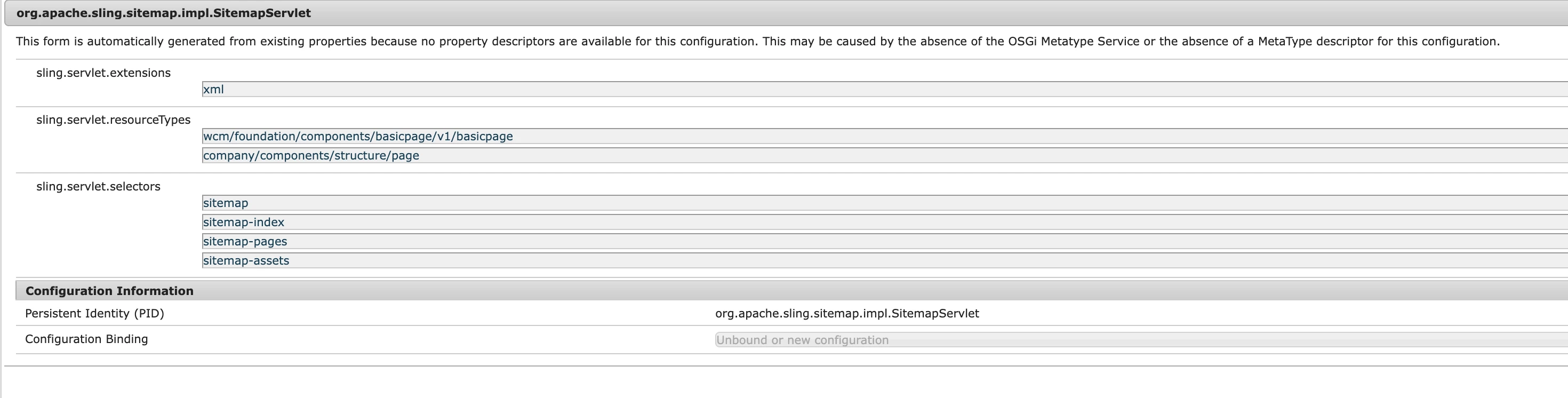Click the PID value org.apache.sling.sitemap.impl.SitemapServlet
The image size is (1568, 398).
[x=847, y=313]
